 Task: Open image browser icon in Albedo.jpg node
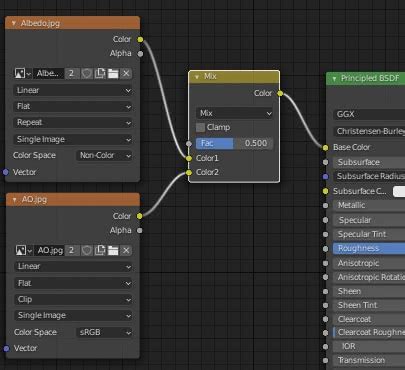23,74
